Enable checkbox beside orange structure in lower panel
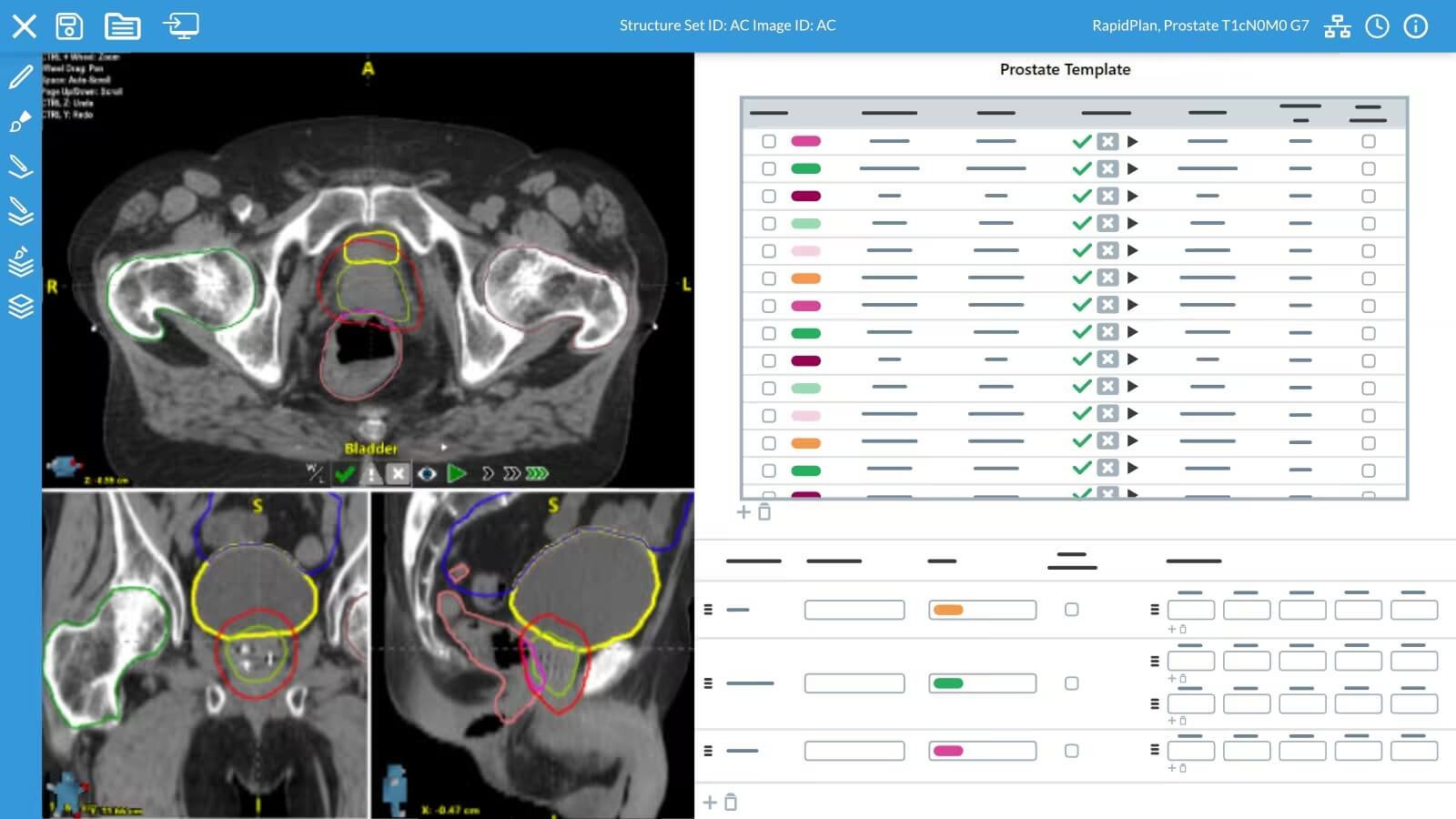 pos(1071,610)
